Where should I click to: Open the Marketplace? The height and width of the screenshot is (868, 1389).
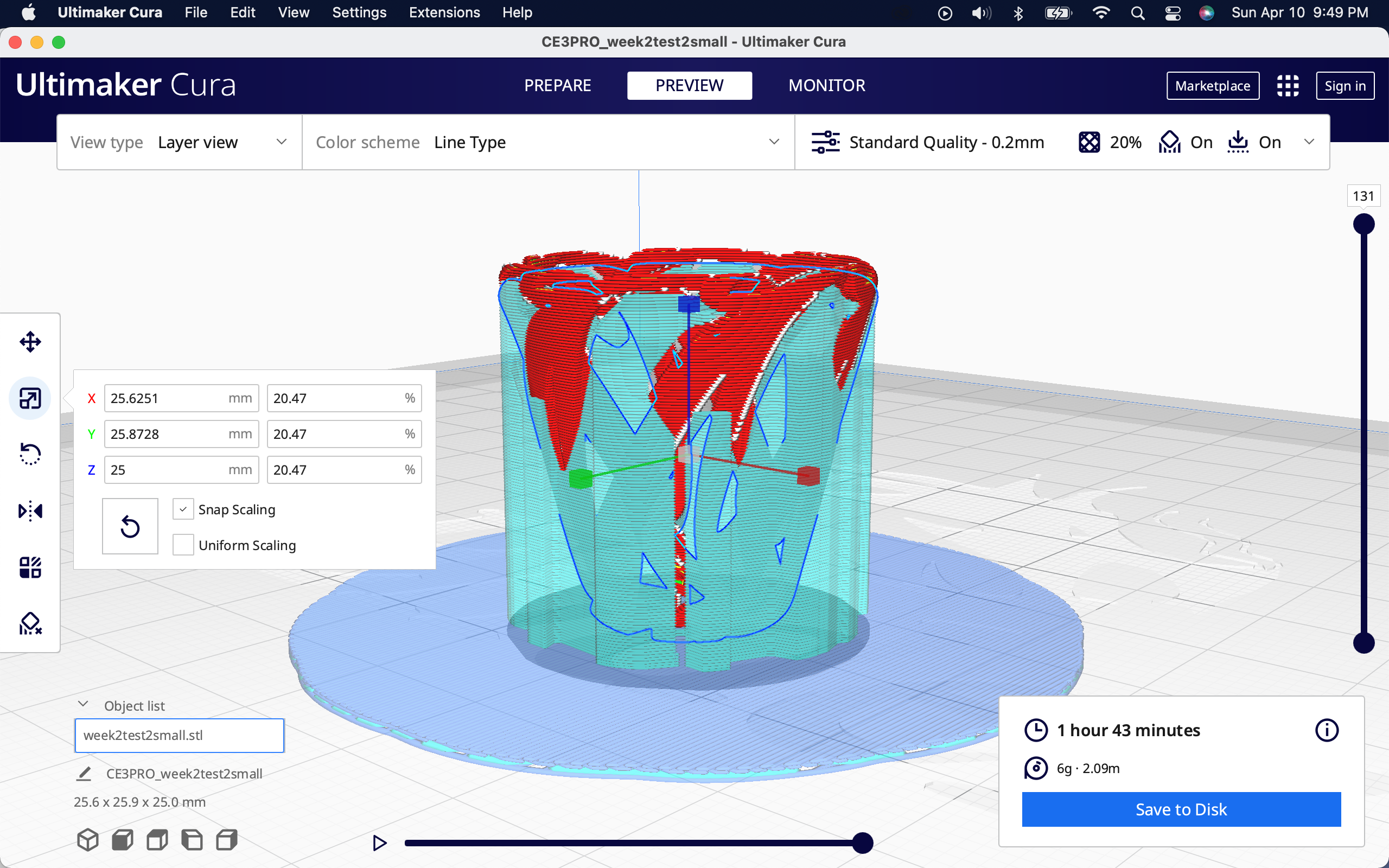[1212, 86]
